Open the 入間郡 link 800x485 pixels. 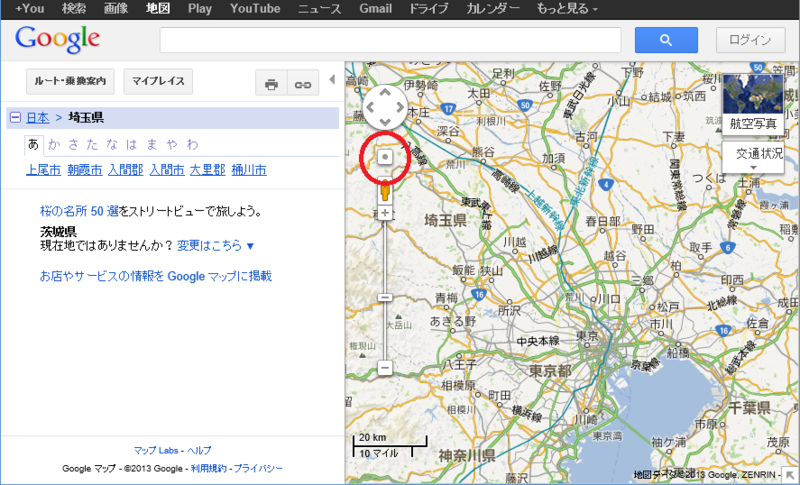click(126, 170)
